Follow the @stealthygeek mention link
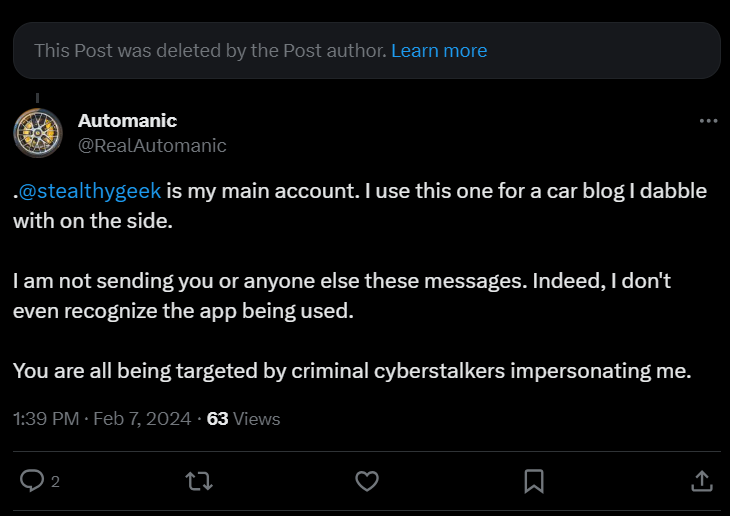Viewport: 730px width, 516px height. point(90,191)
